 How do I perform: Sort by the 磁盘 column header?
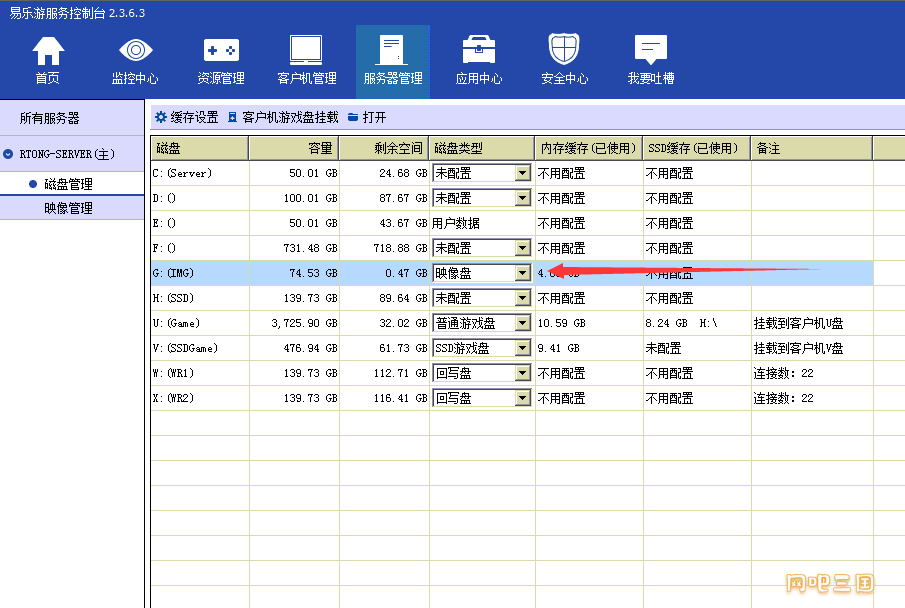click(x=200, y=148)
